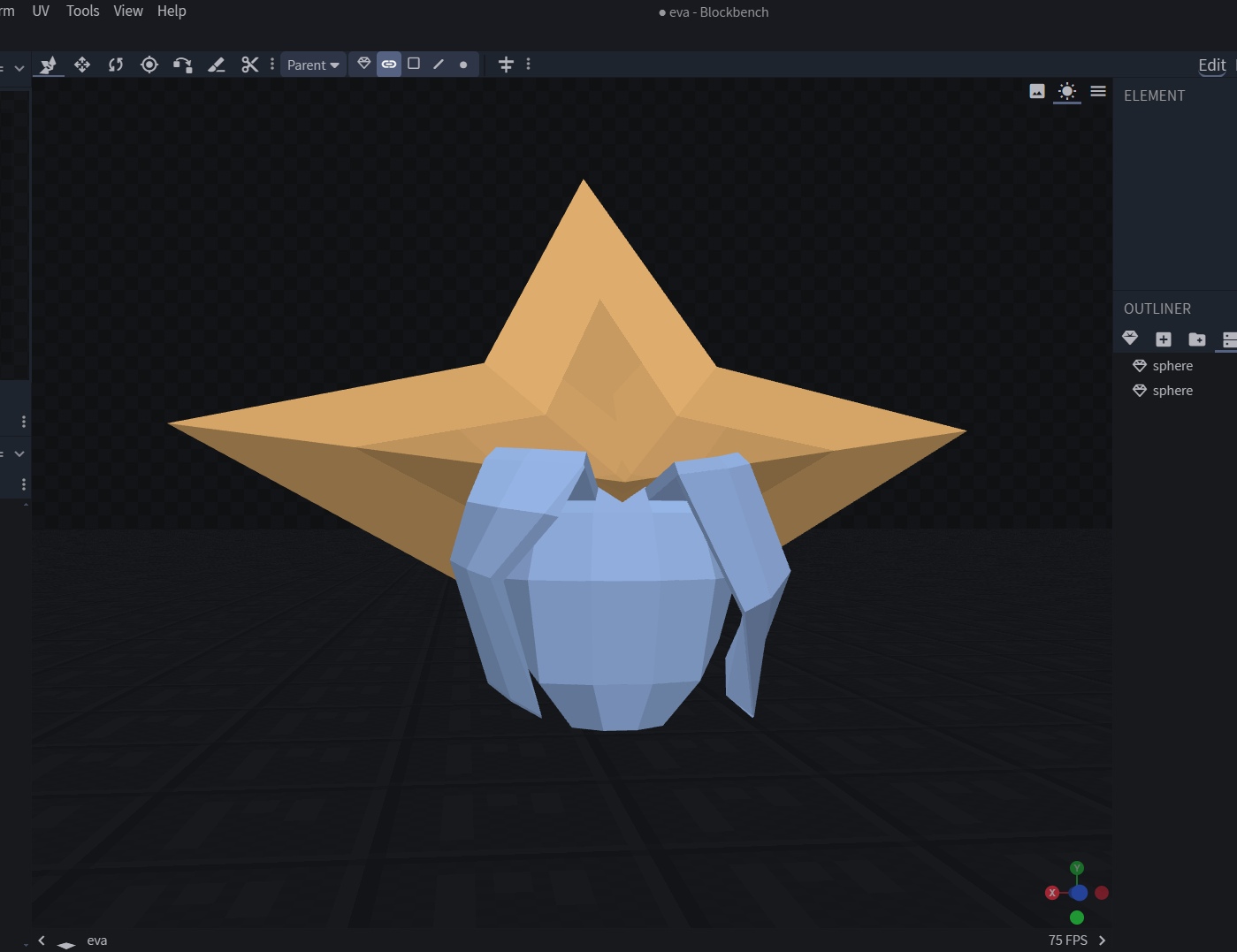This screenshot has width=1237, height=952.
Task: Select the Seam tool
Action: point(217,65)
